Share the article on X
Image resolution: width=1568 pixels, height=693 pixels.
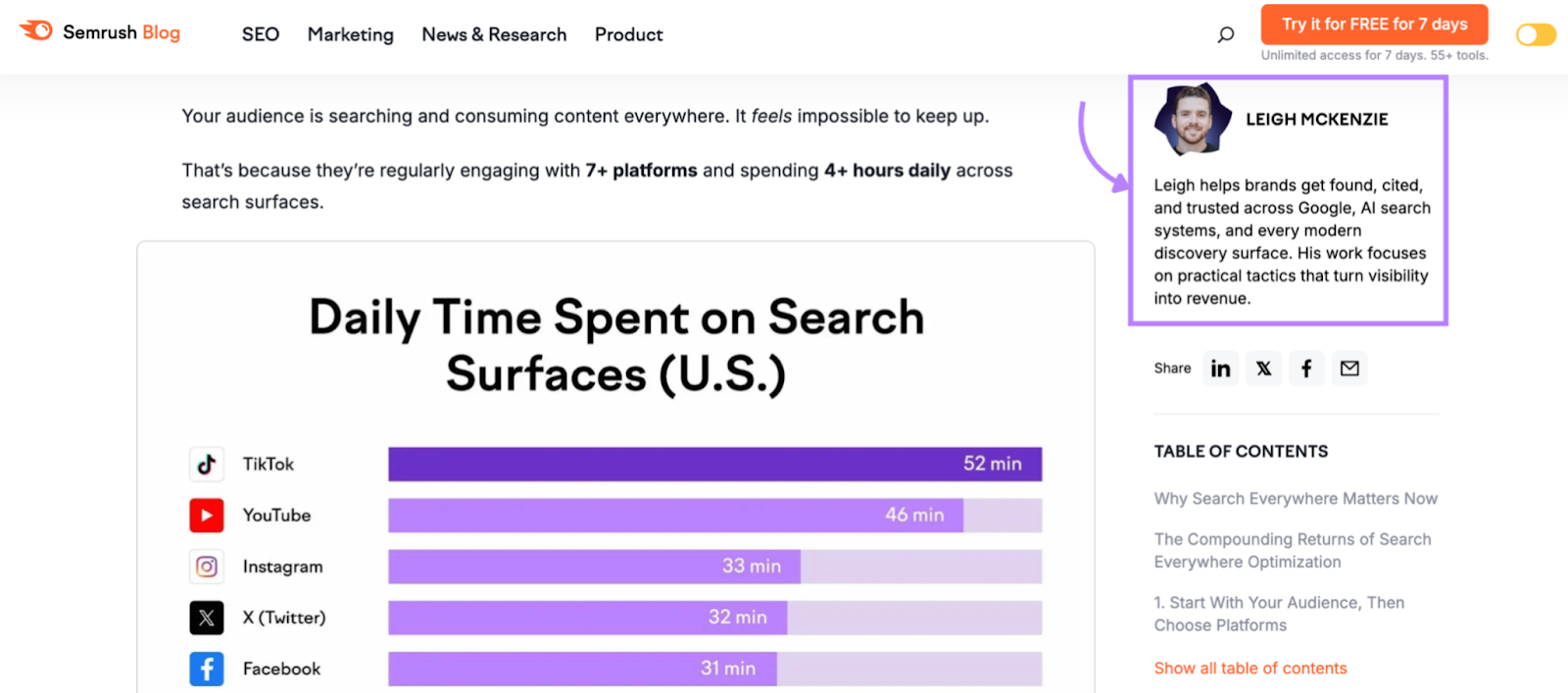(x=1263, y=369)
